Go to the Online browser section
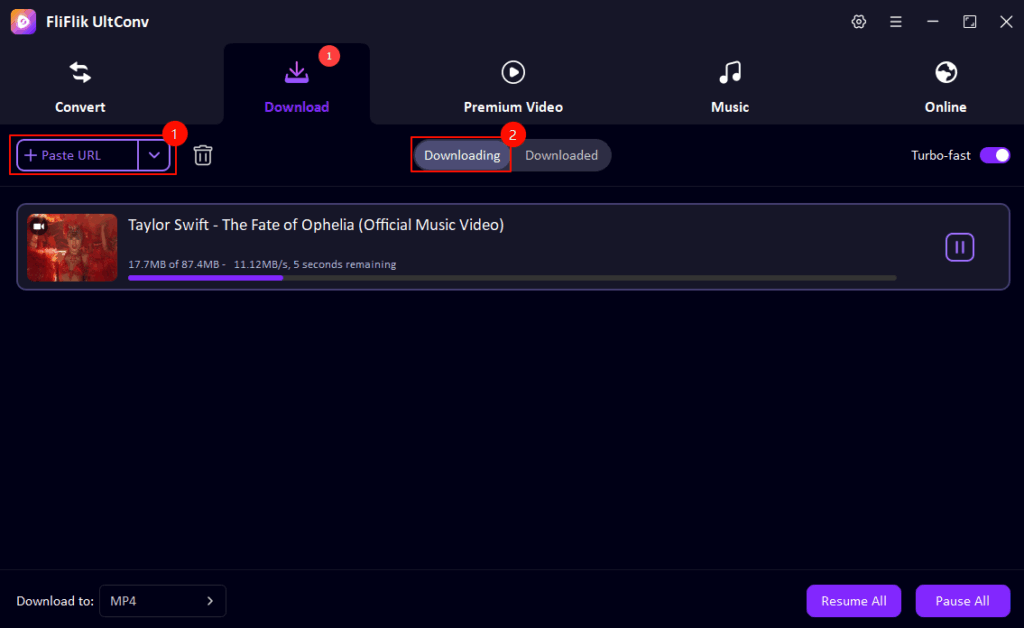Screen dimensions: 1024x628 945,84
